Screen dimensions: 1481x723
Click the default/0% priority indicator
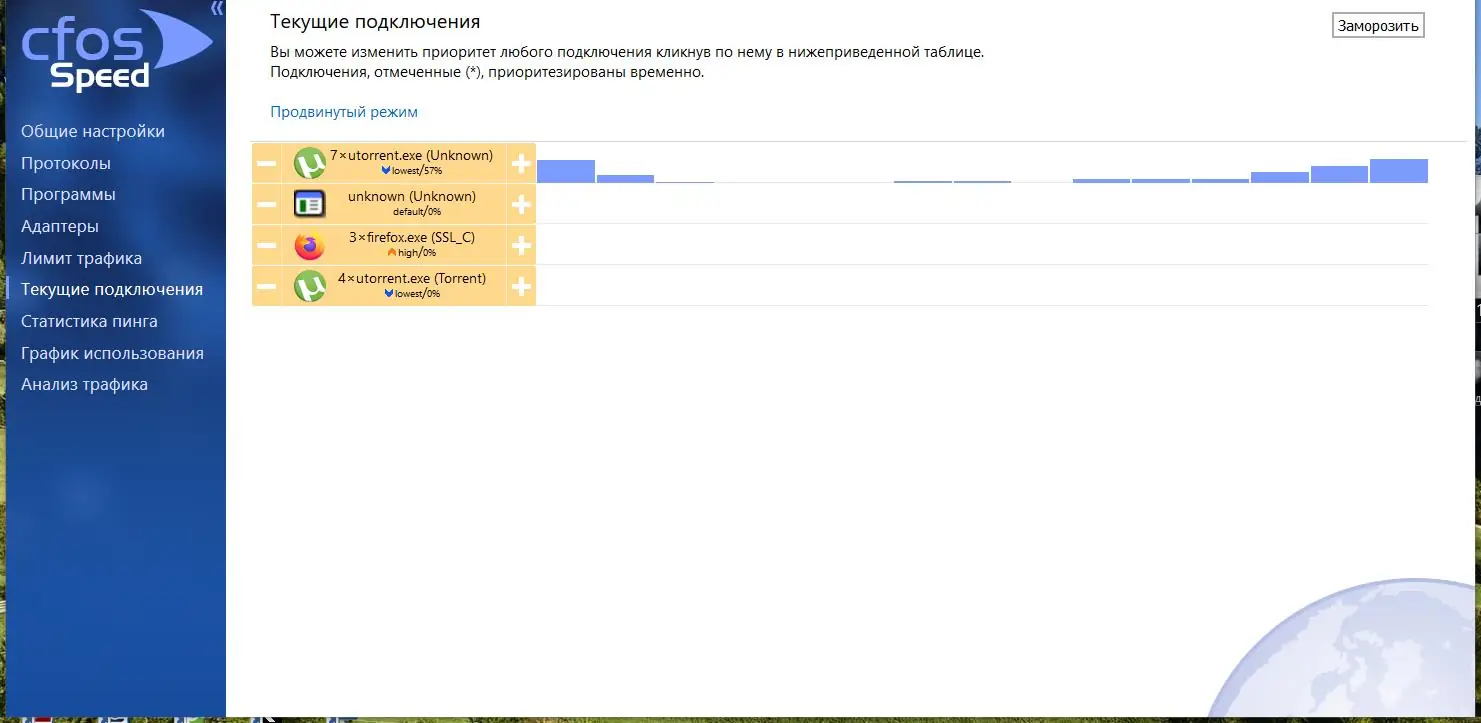click(417, 212)
